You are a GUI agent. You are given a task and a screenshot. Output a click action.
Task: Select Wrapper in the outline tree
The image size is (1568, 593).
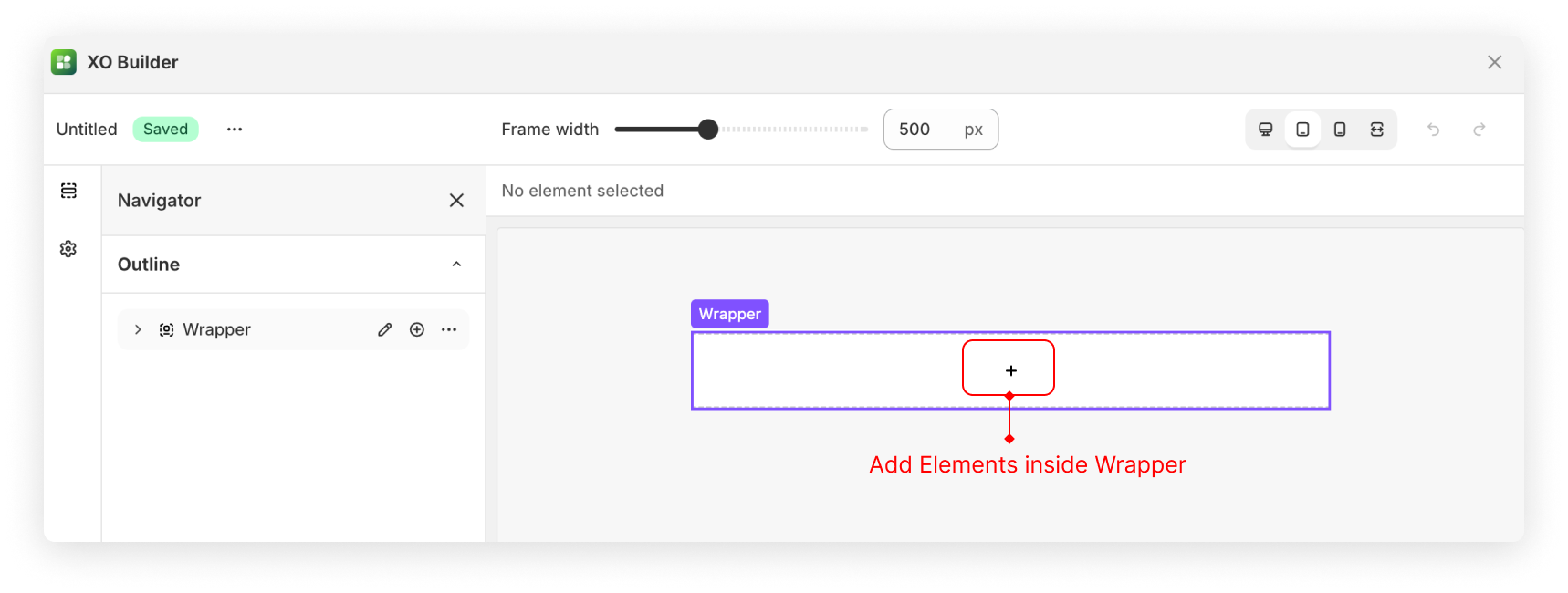pos(216,329)
